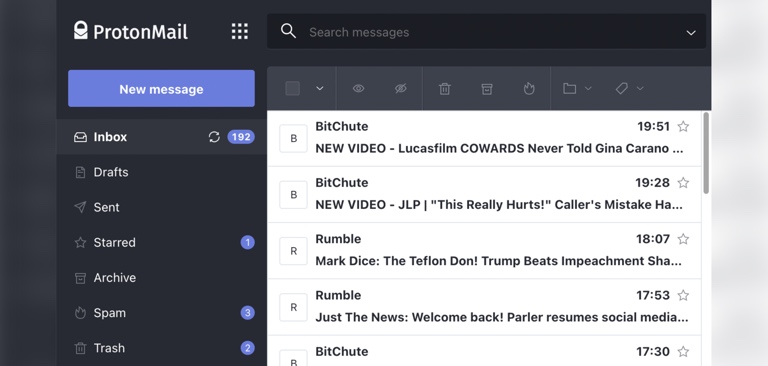Viewport: 768px width, 366px height.
Task: Refresh inbox with circular arrows icon
Action: [x=214, y=137]
